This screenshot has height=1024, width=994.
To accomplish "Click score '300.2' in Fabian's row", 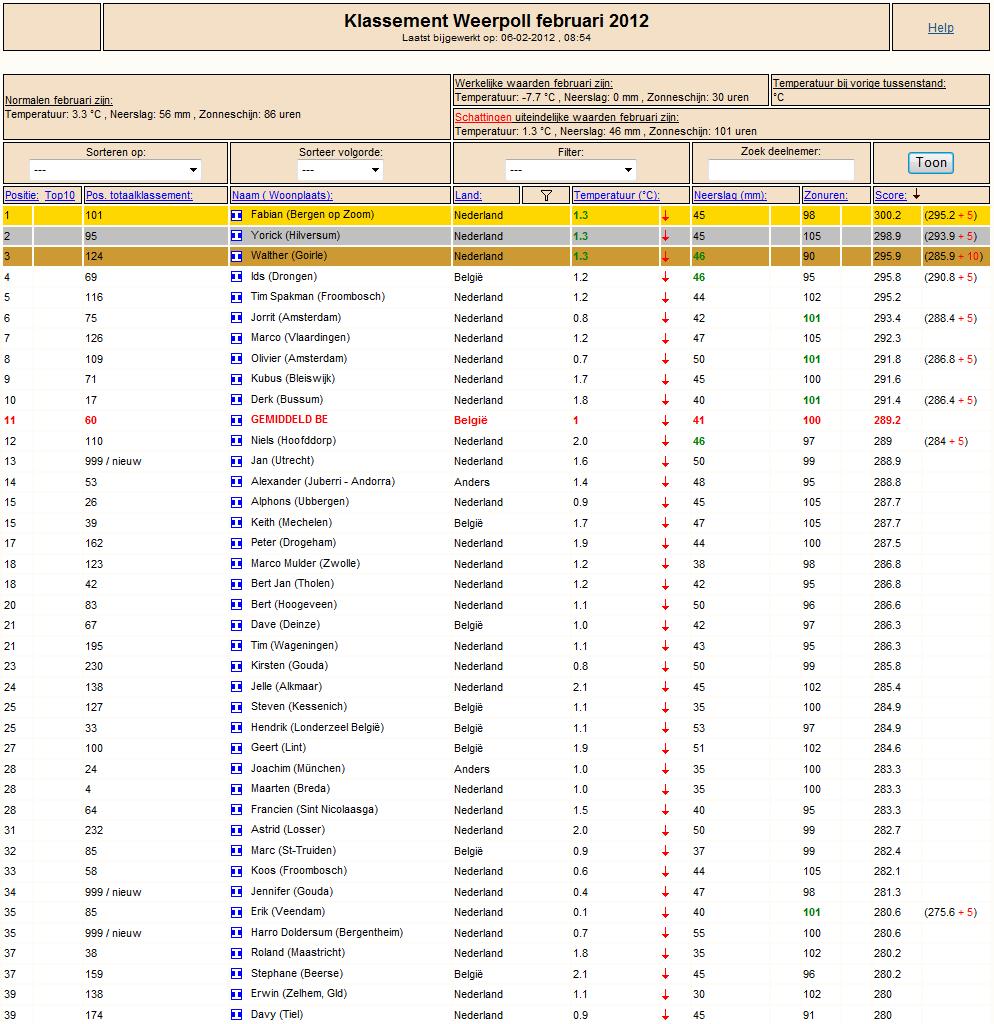I will point(888,216).
